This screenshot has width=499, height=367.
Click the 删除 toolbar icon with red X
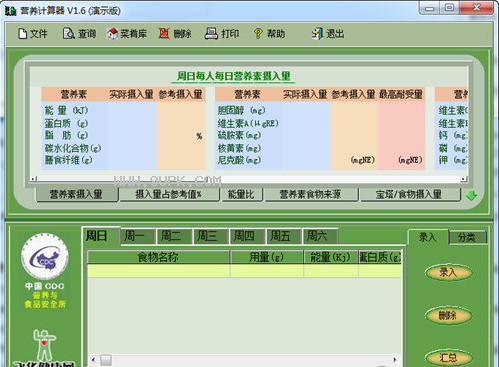[164, 34]
